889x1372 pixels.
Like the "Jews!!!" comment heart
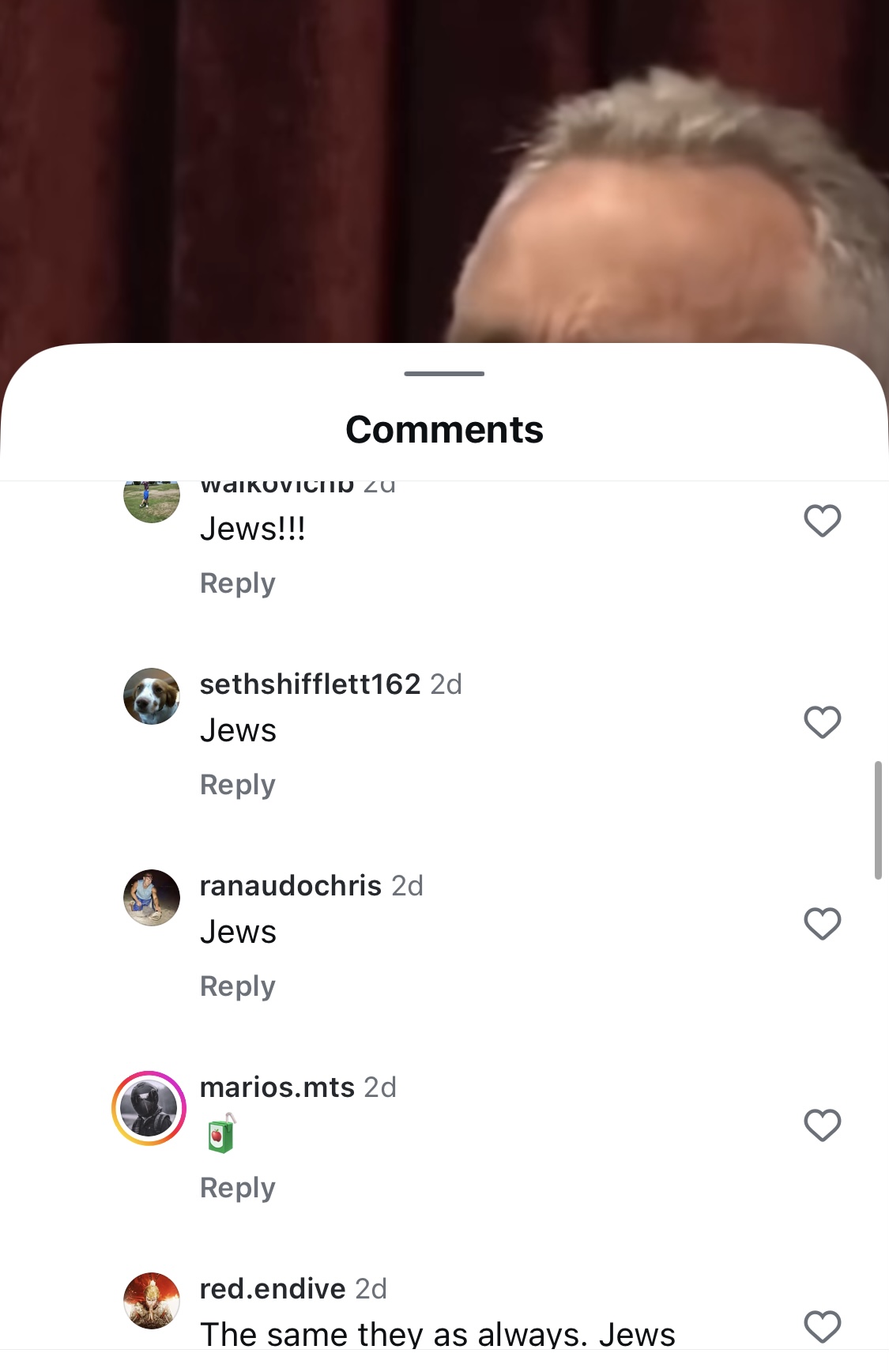coord(822,521)
